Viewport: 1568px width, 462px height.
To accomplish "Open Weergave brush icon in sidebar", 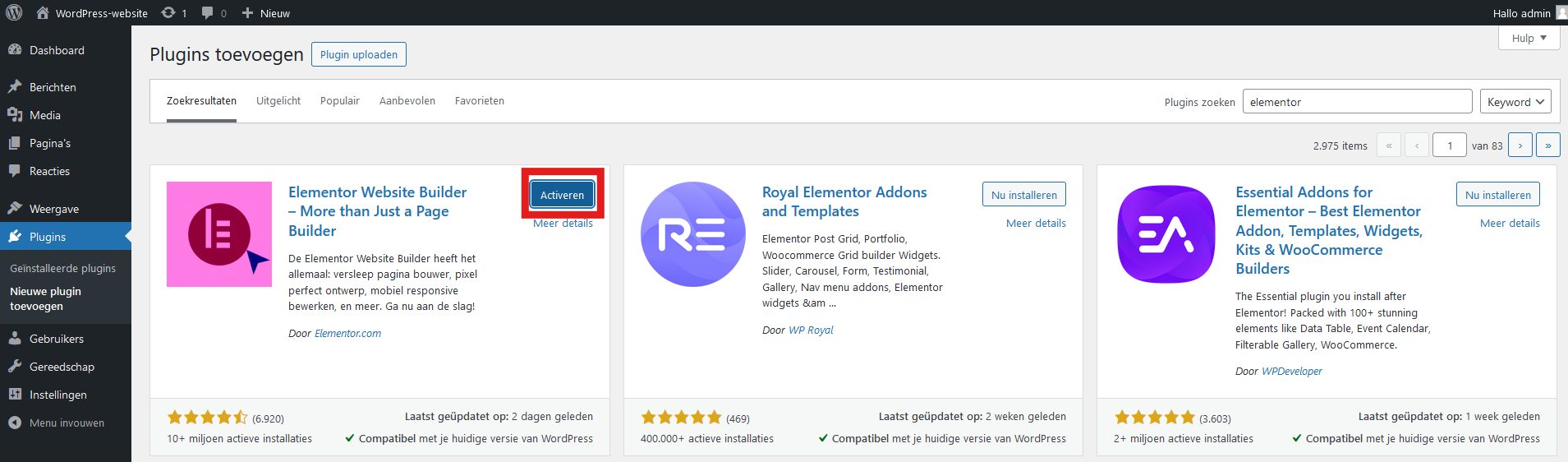I will pos(15,208).
